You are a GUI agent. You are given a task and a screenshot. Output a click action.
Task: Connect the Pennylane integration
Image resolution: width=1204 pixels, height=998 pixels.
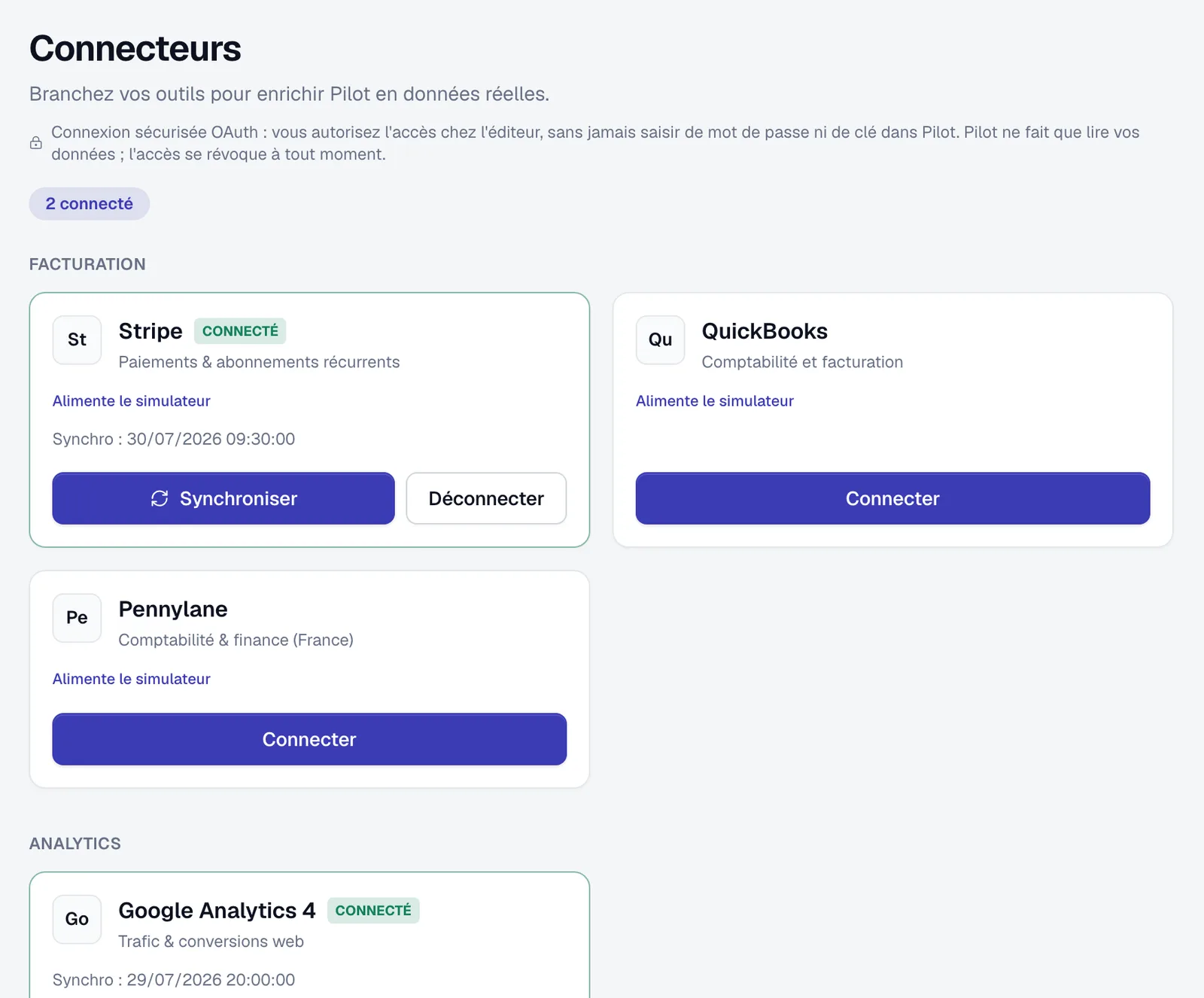pyautogui.click(x=309, y=739)
